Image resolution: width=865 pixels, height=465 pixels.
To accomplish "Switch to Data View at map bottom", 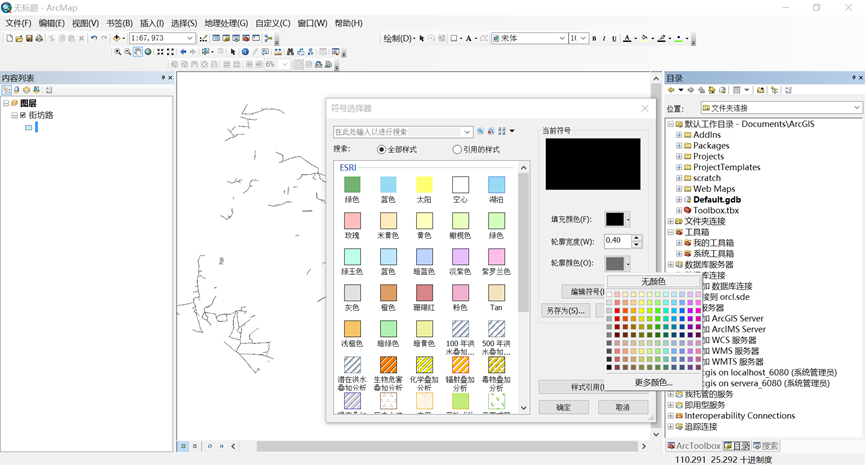I will [184, 446].
